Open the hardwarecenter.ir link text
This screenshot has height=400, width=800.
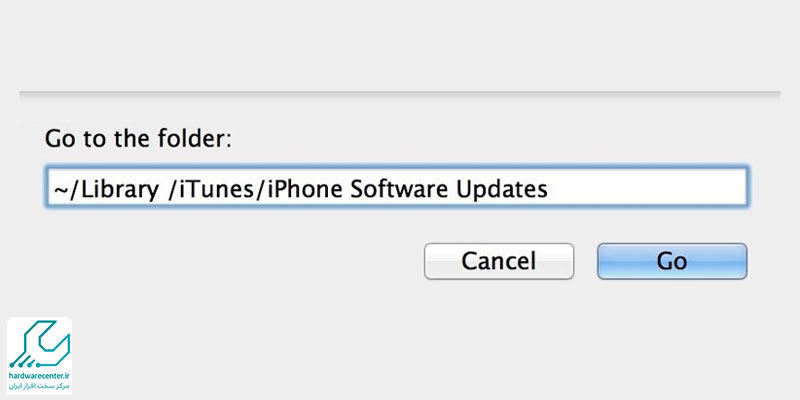[x=39, y=375]
